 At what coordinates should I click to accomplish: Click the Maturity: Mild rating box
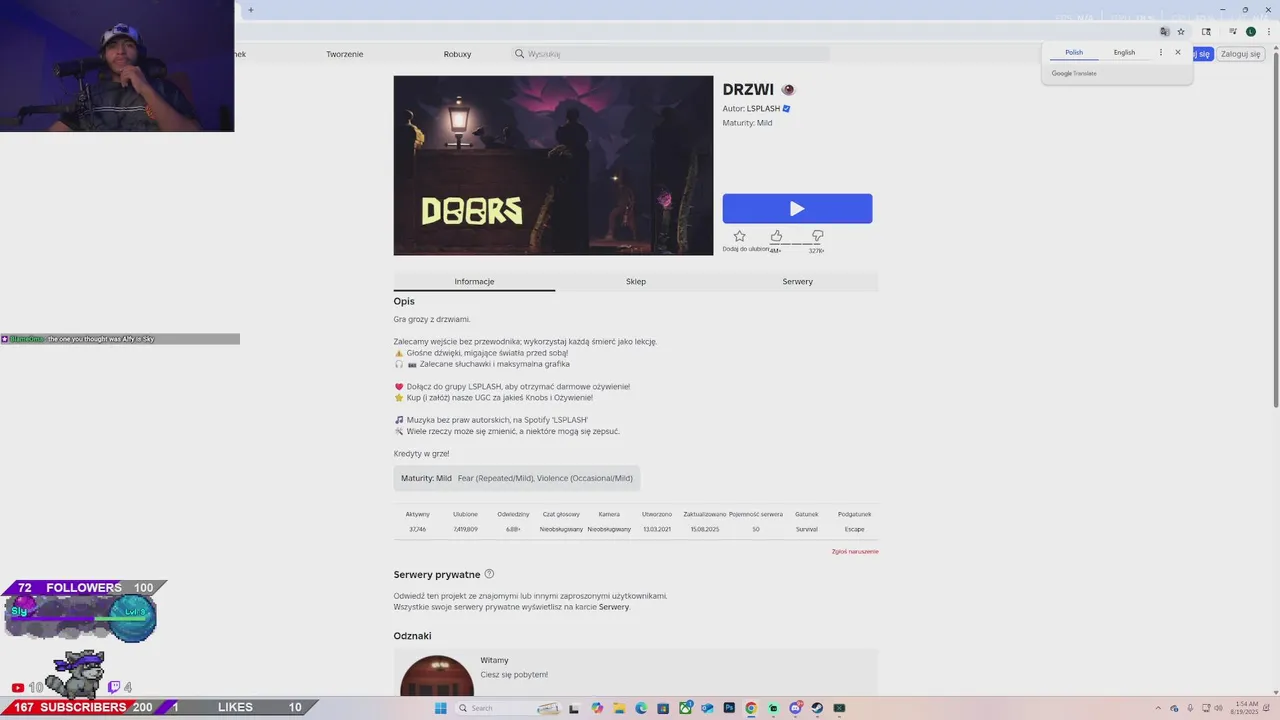(x=517, y=478)
